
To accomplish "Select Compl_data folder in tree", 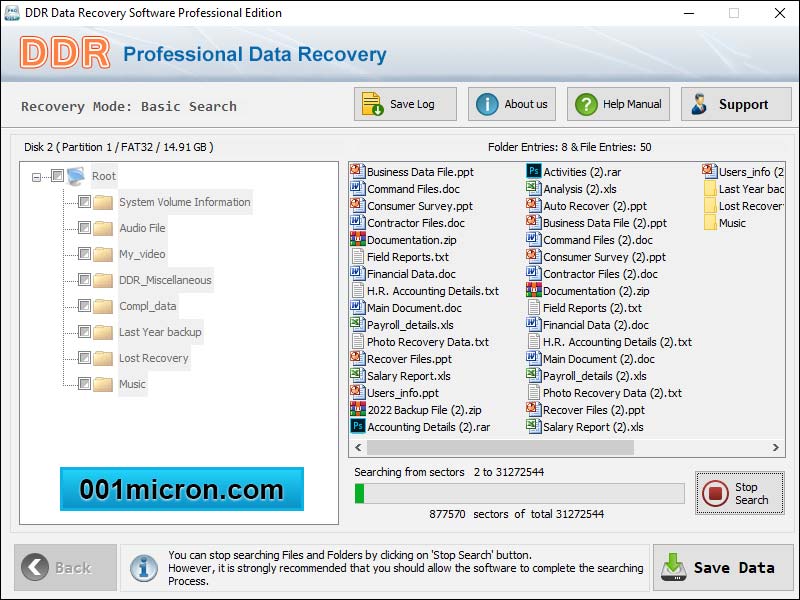I will (x=148, y=306).
